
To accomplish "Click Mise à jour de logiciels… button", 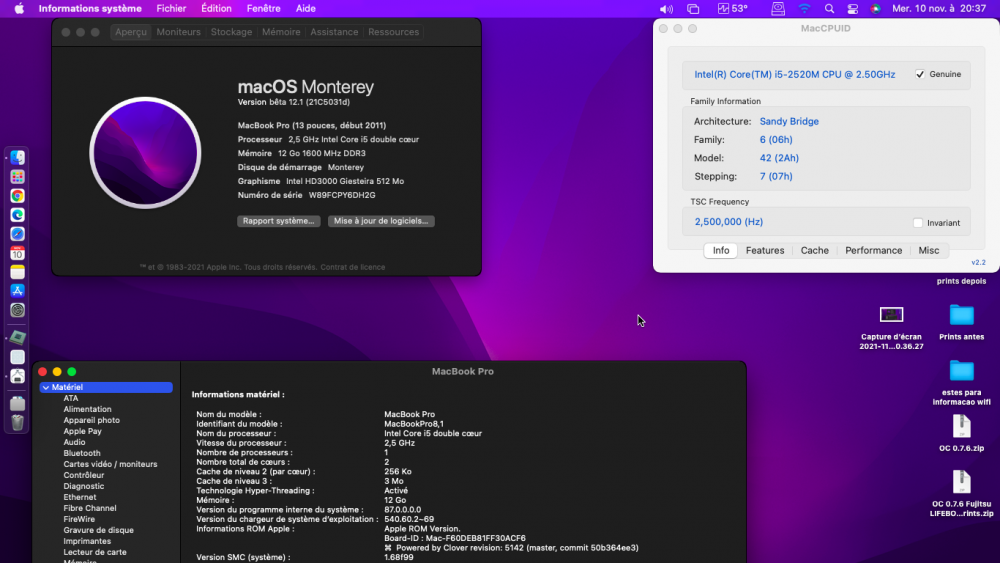I will tap(381, 221).
